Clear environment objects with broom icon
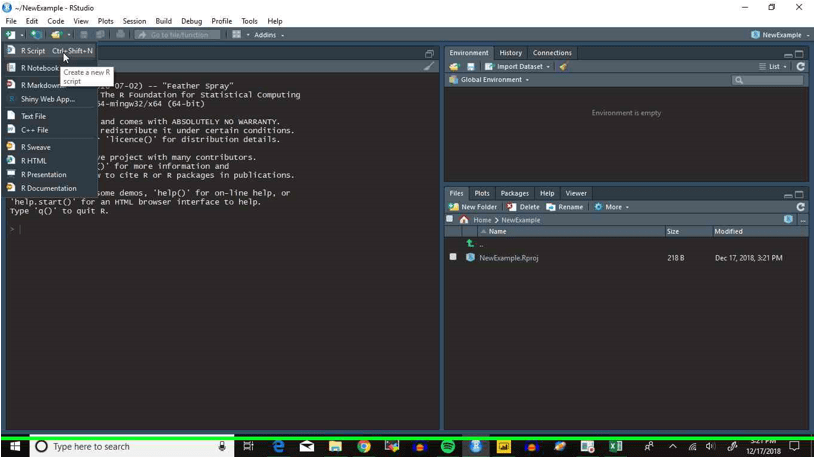 [x=563, y=67]
